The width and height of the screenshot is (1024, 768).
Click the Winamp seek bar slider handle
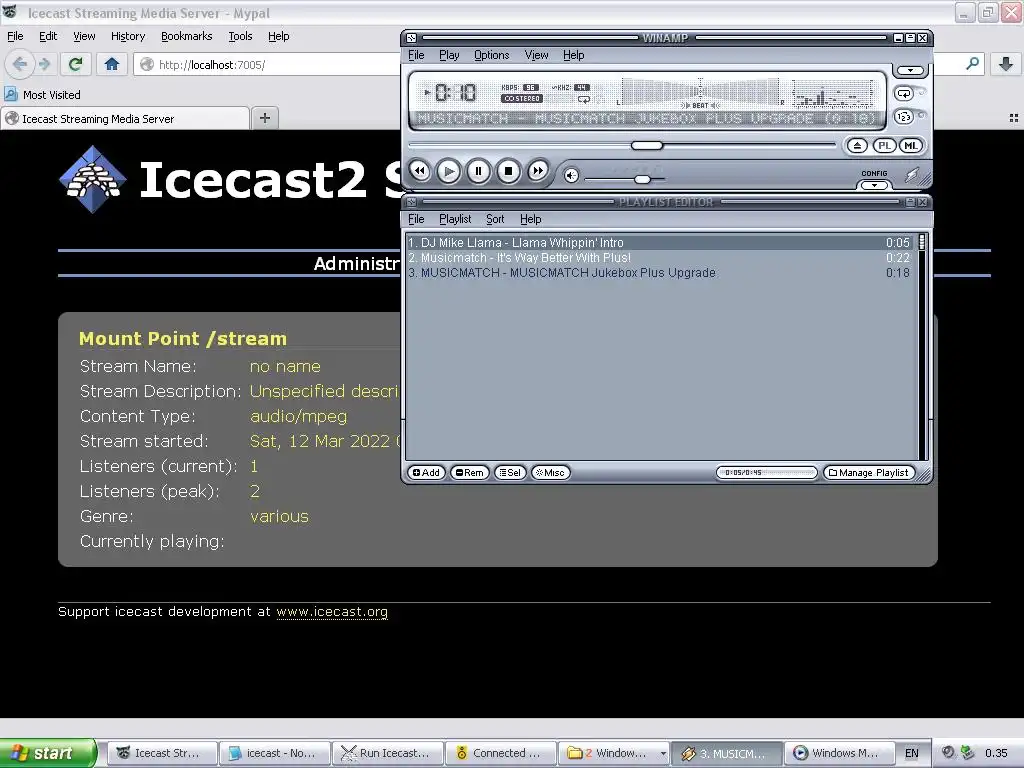click(647, 145)
